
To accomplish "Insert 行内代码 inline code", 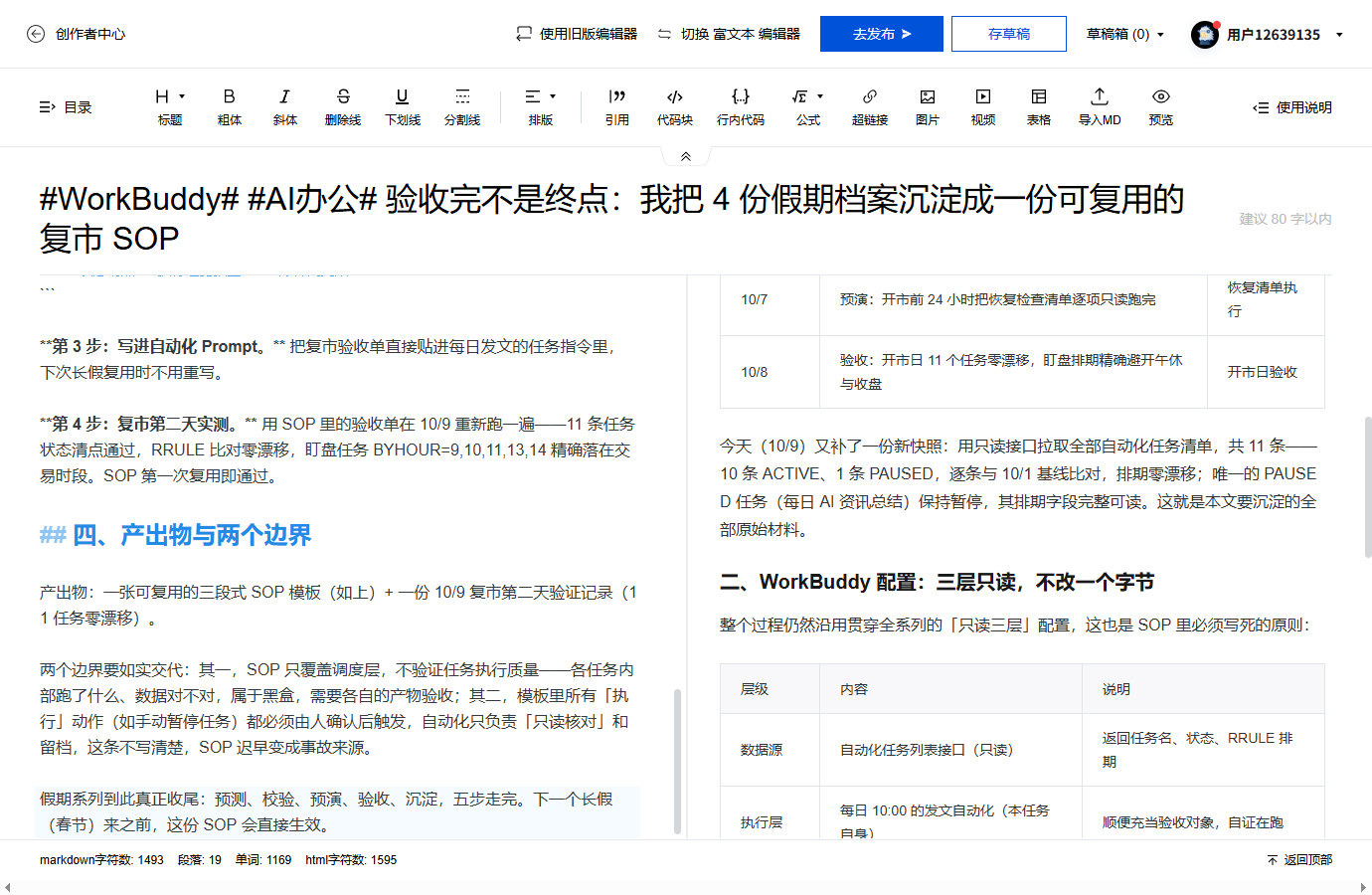I will (x=741, y=106).
